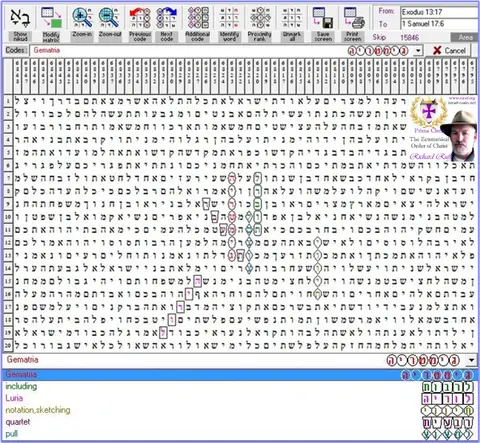Viewport: 480px width, 443px height.
Task: Click row number 7 header
Action: (x=8, y=178)
